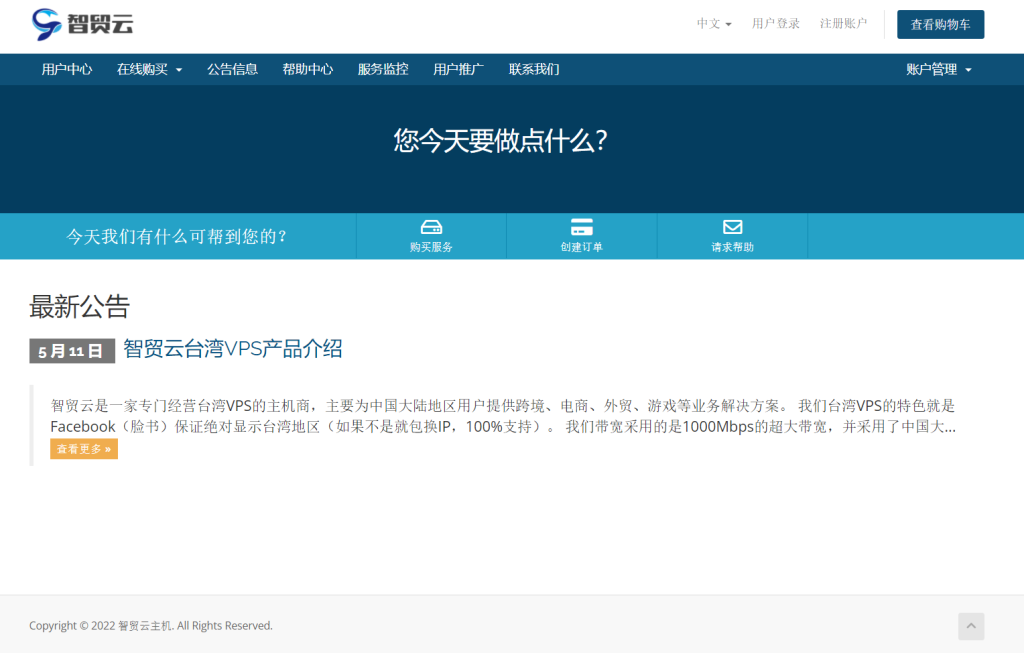This screenshot has width=1024, height=653.
Task: Open the 中文 language dropdown
Action: click(x=714, y=24)
